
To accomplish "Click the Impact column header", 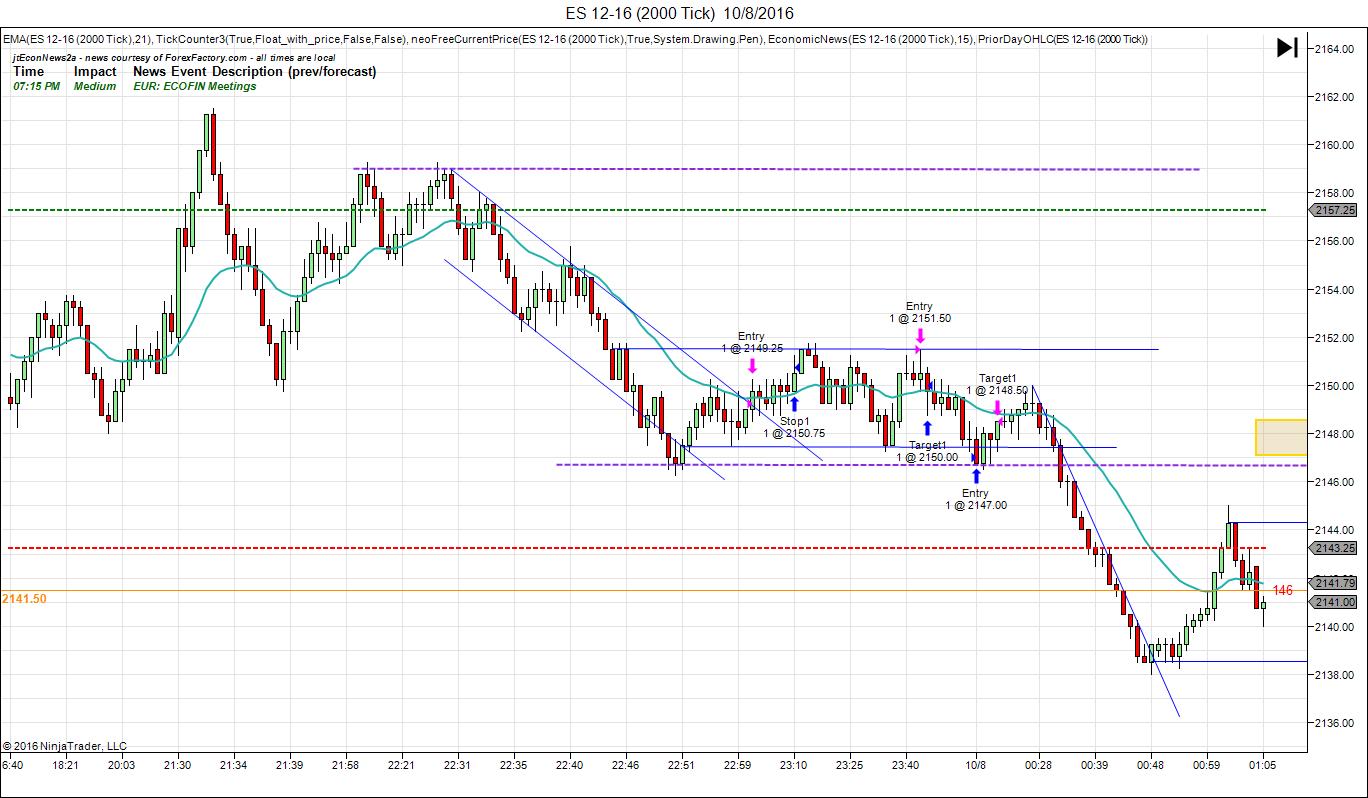I will pos(95,72).
